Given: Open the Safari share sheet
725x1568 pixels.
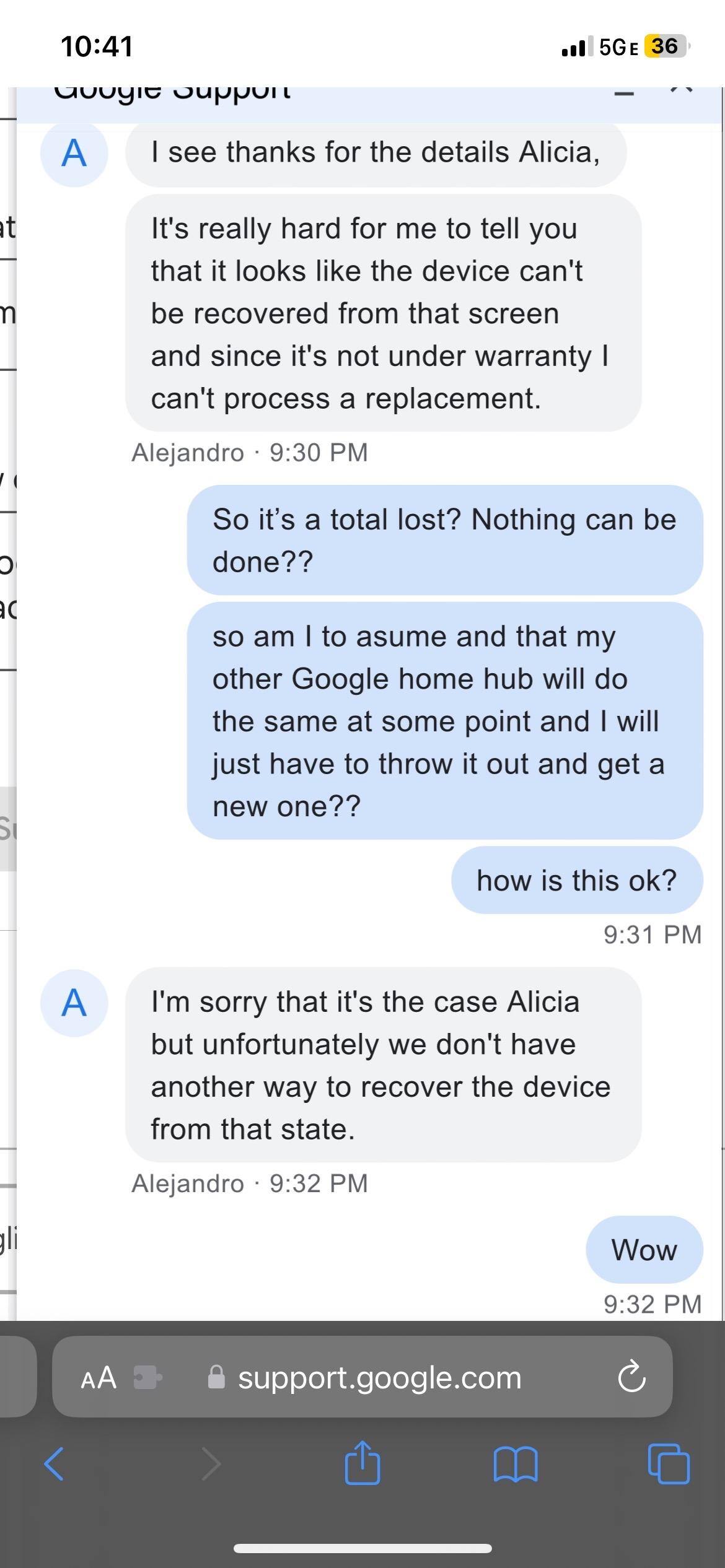Looking at the screenshot, I should pyautogui.click(x=362, y=1463).
